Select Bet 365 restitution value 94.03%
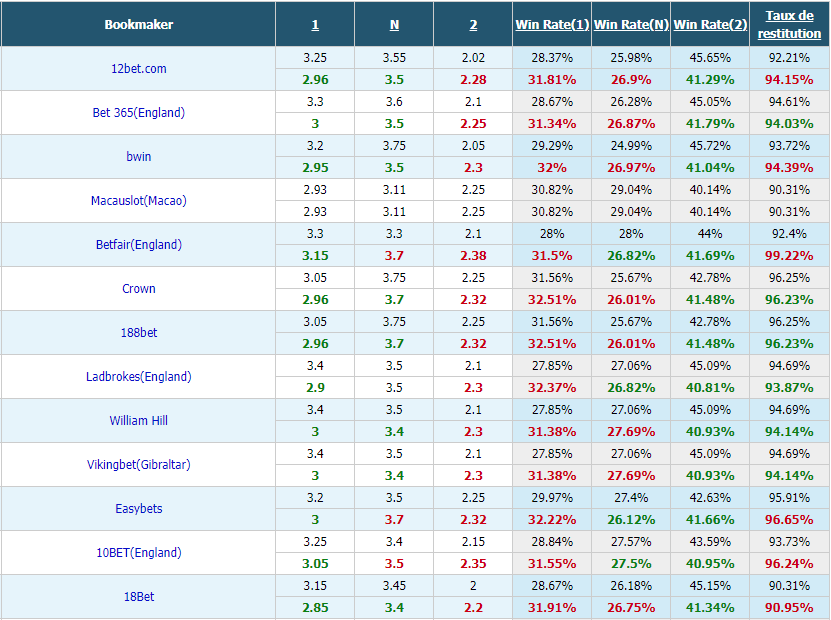 (789, 123)
